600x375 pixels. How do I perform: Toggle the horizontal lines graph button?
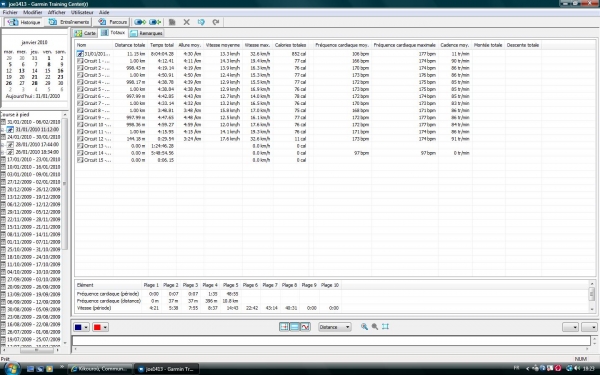[x=295, y=327]
